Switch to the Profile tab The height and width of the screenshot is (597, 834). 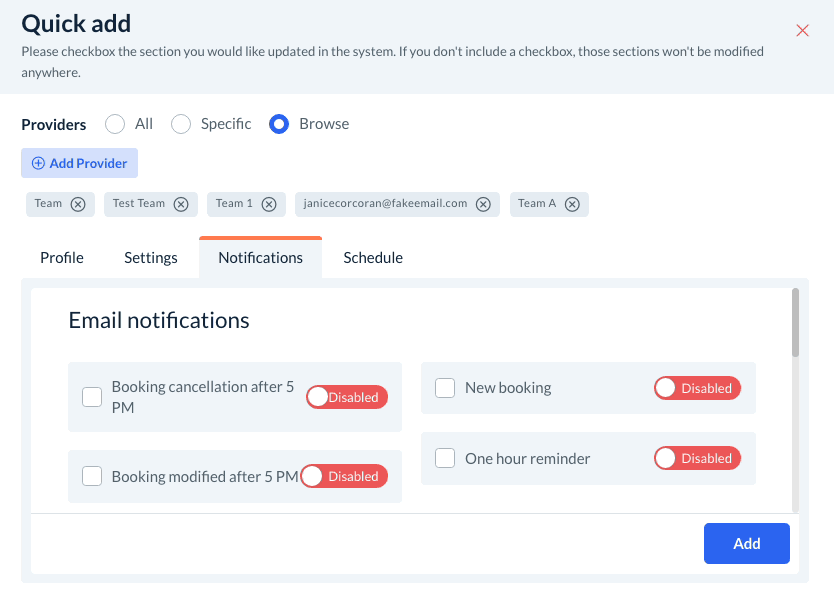tap(62, 258)
